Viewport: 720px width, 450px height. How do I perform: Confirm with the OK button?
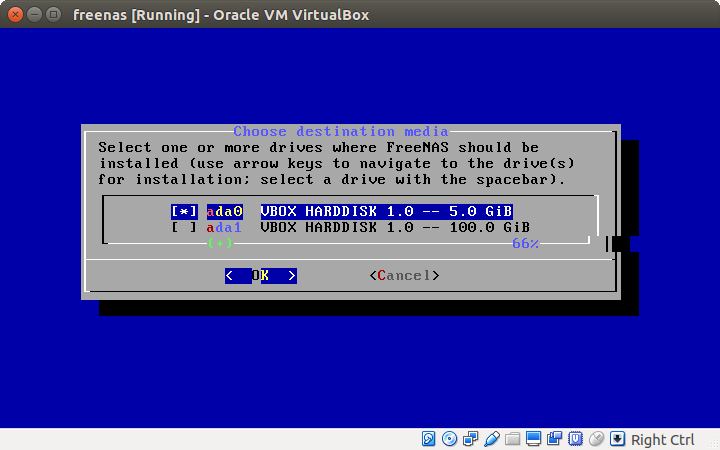tap(261, 276)
